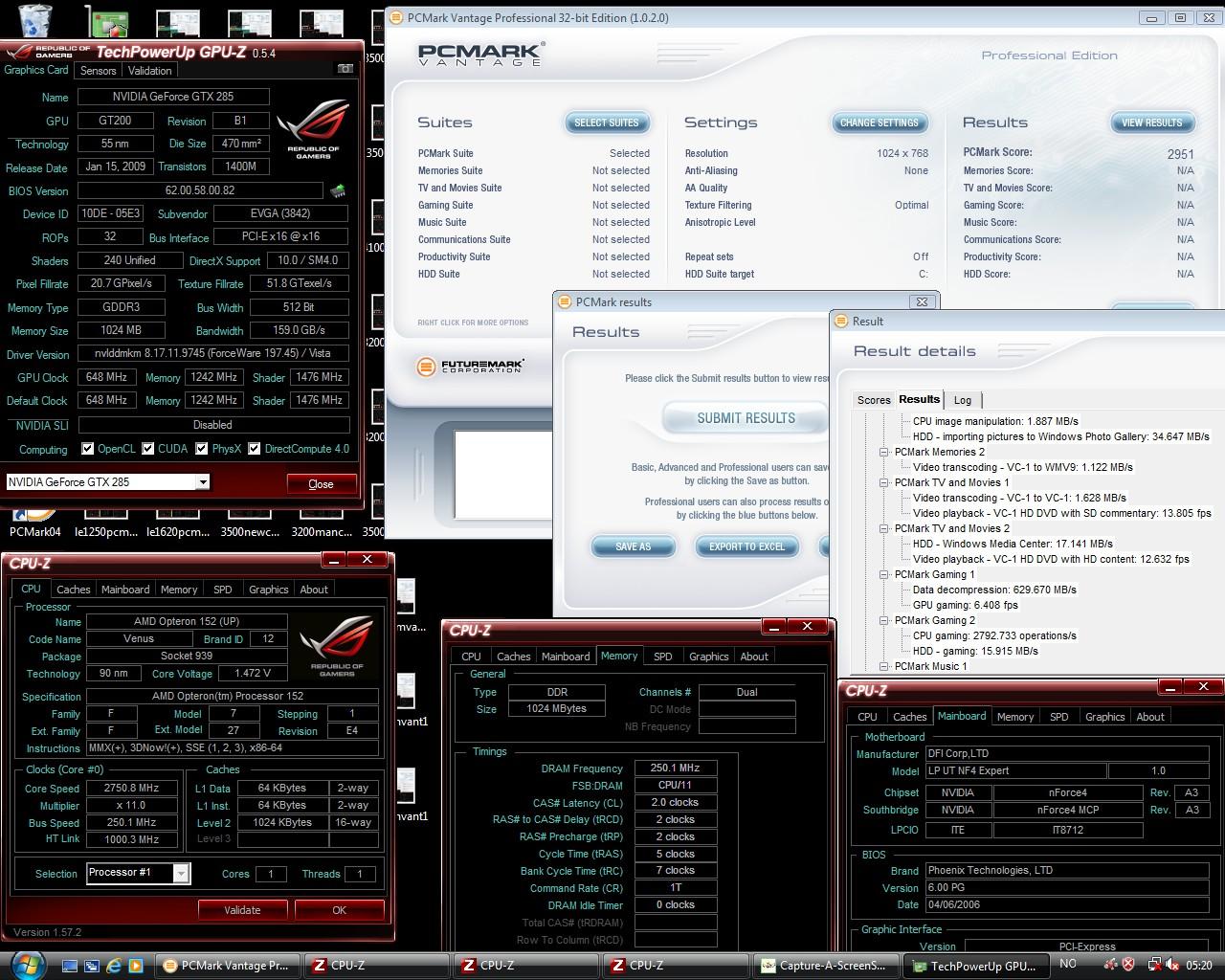Collapse the PCMark TV and Movies 2 node
This screenshot has width=1225, height=980.
coord(884,528)
